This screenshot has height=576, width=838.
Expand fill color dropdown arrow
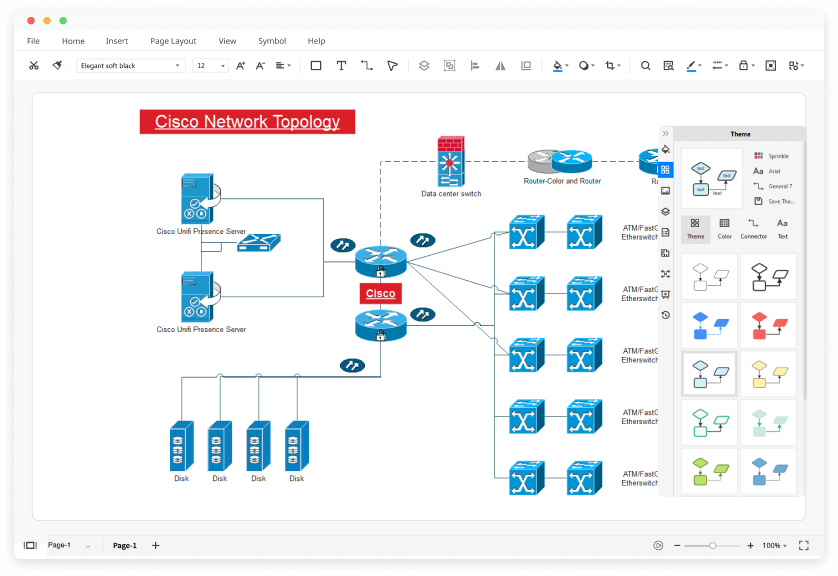pyautogui.click(x=567, y=66)
